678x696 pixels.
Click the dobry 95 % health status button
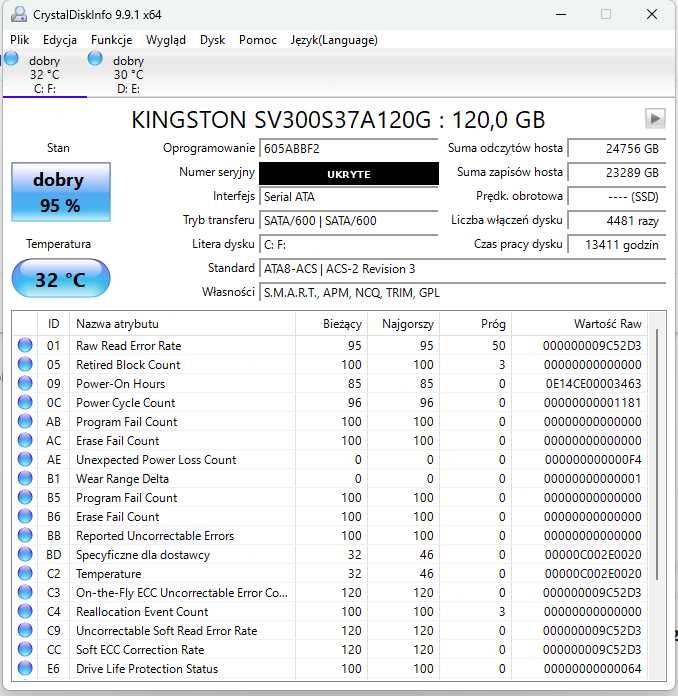tap(61, 192)
